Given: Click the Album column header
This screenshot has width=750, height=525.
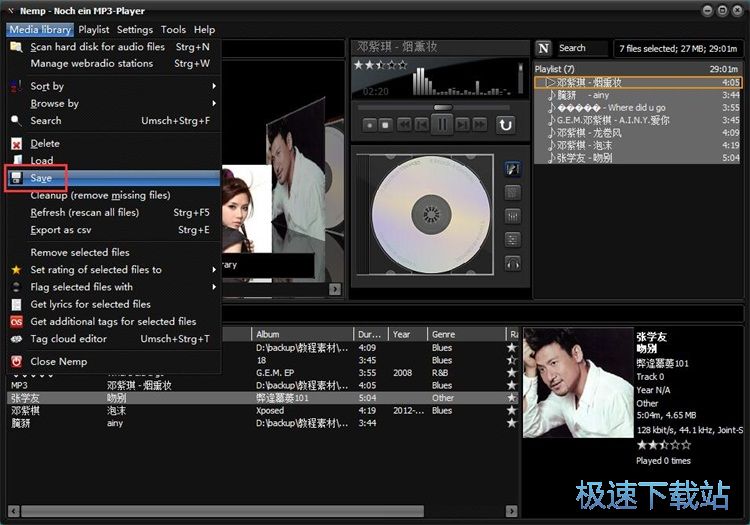Looking at the screenshot, I should [302, 334].
